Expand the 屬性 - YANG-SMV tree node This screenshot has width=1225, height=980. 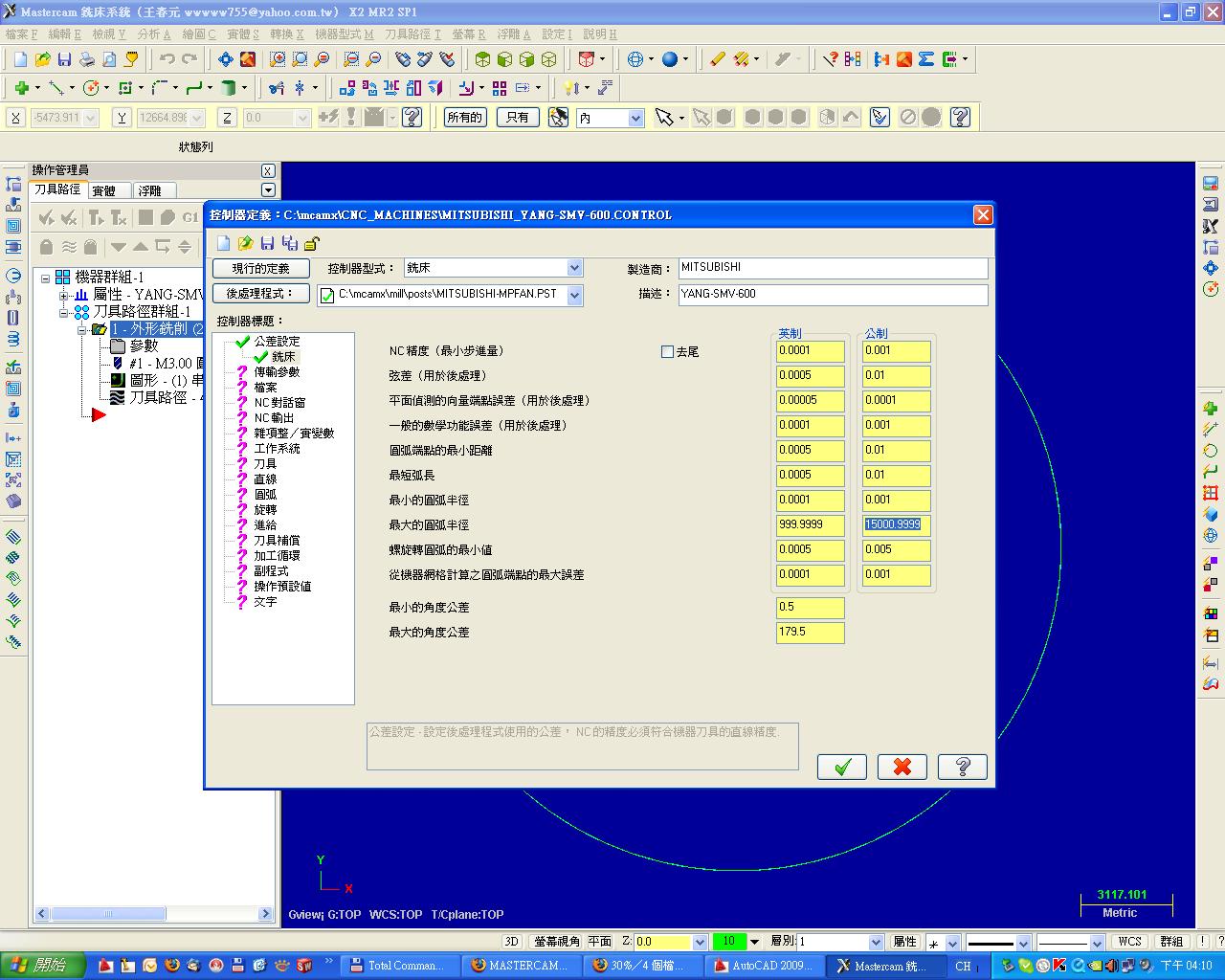click(64, 295)
